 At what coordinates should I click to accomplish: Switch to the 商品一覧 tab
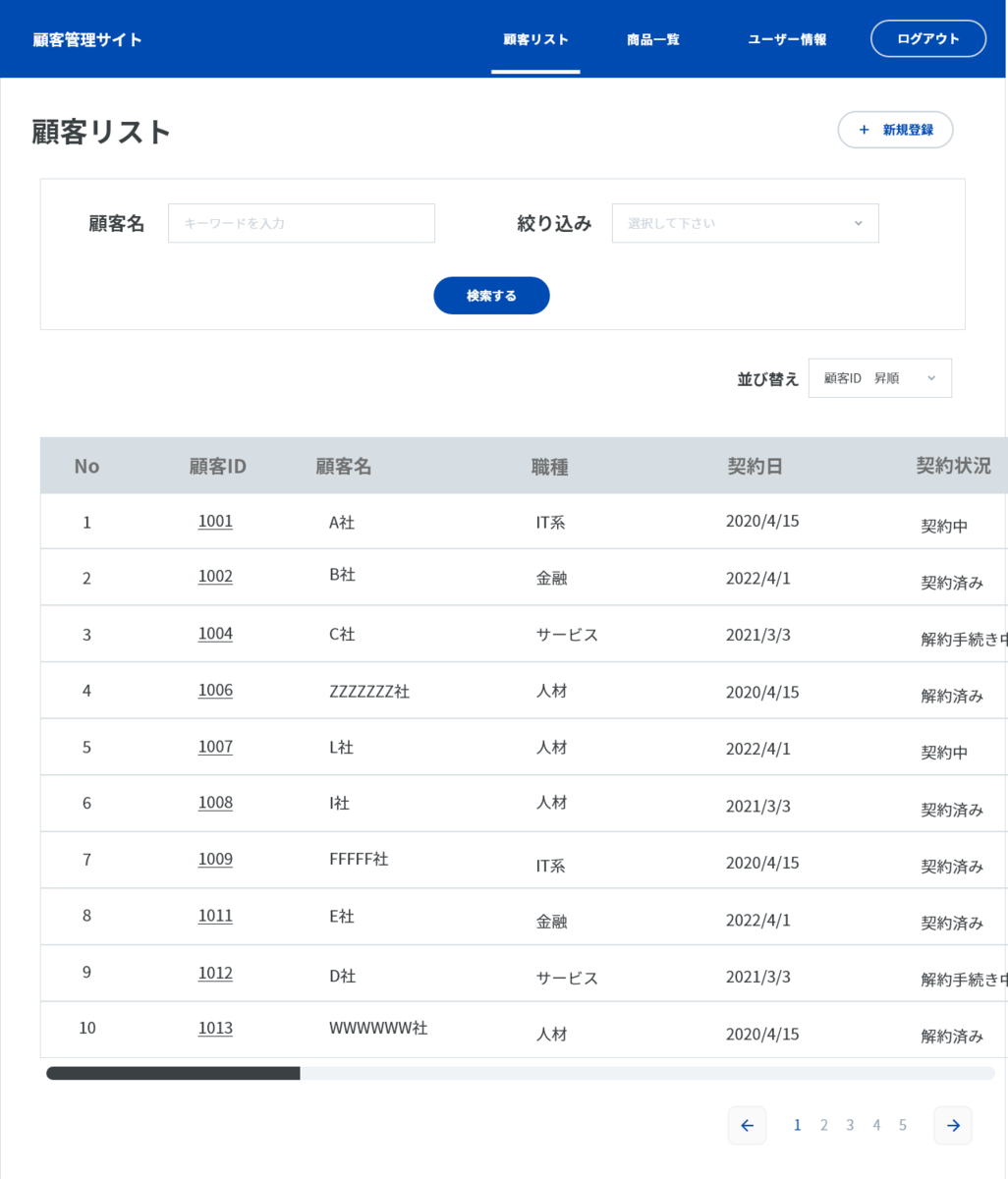pyautogui.click(x=651, y=39)
